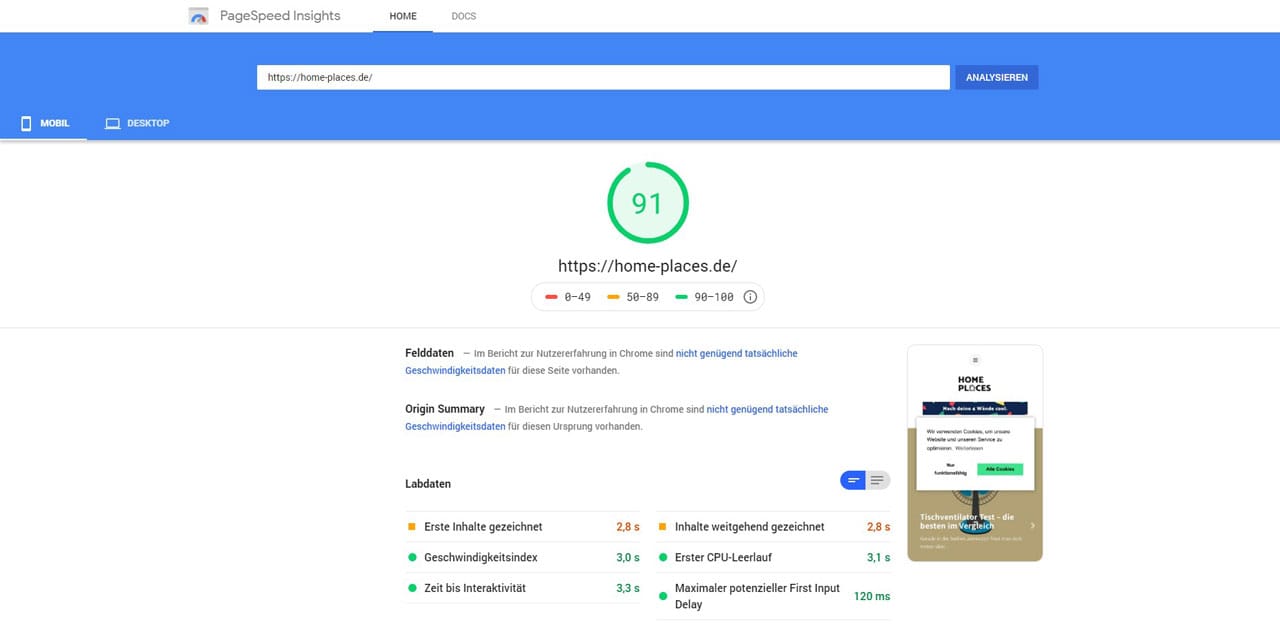Click the Felddaten heading
1280x638 pixels.
pyautogui.click(x=430, y=353)
